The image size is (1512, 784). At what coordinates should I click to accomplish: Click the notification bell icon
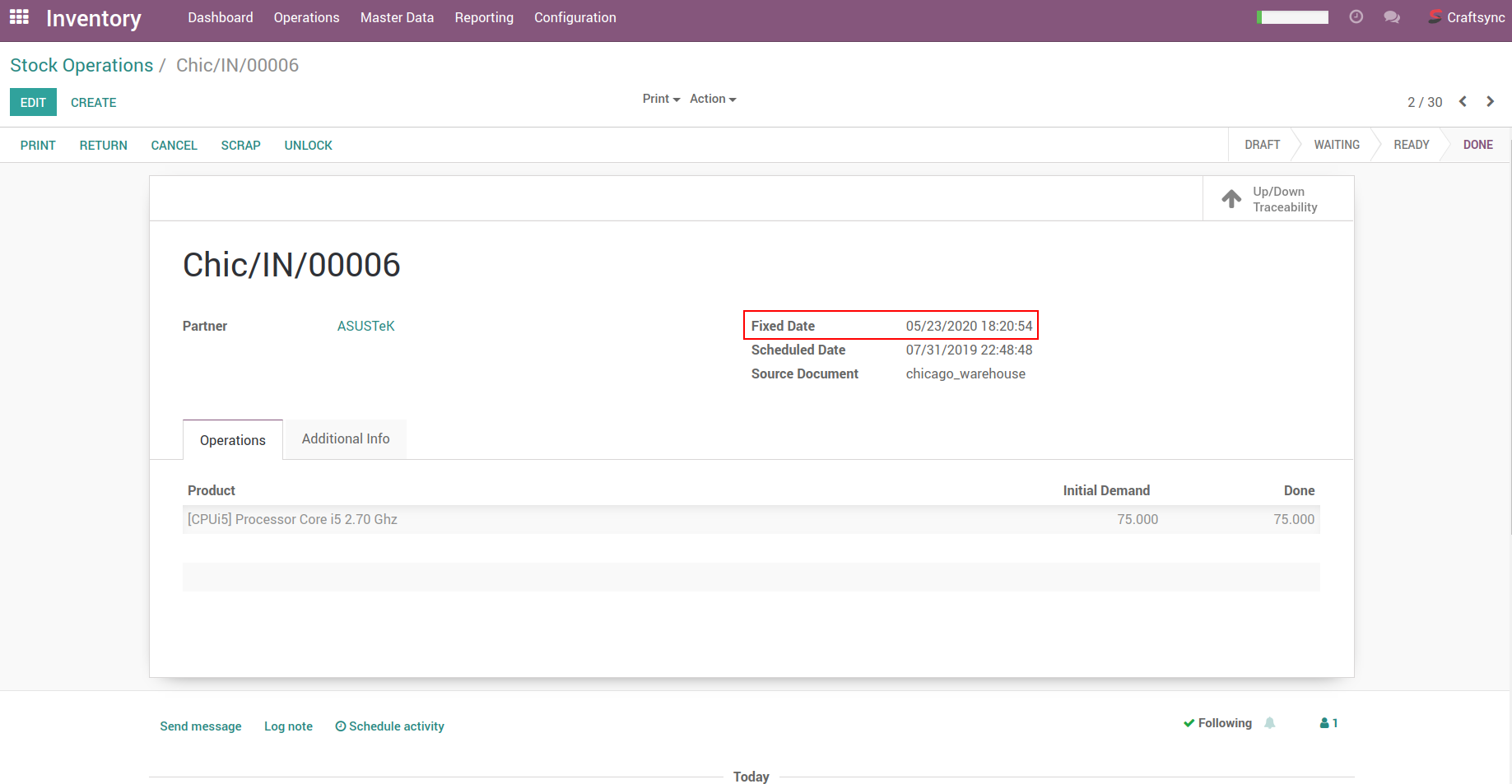pyautogui.click(x=1270, y=723)
